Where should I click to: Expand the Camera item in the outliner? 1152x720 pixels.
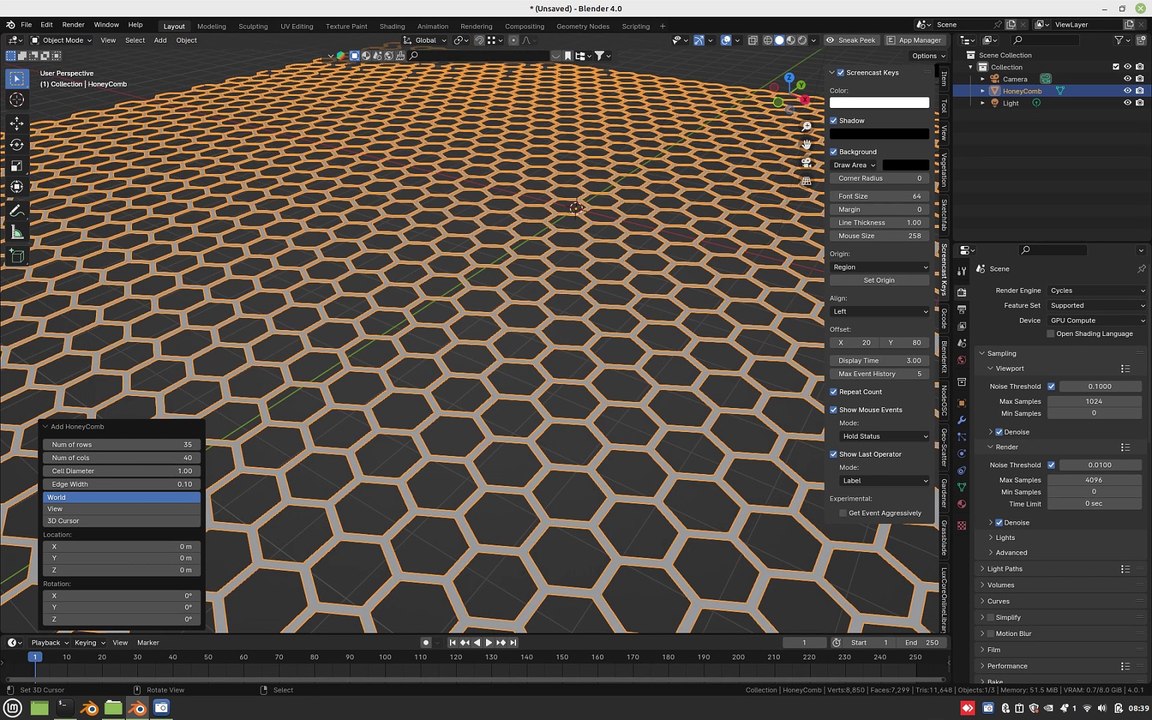[x=982, y=79]
